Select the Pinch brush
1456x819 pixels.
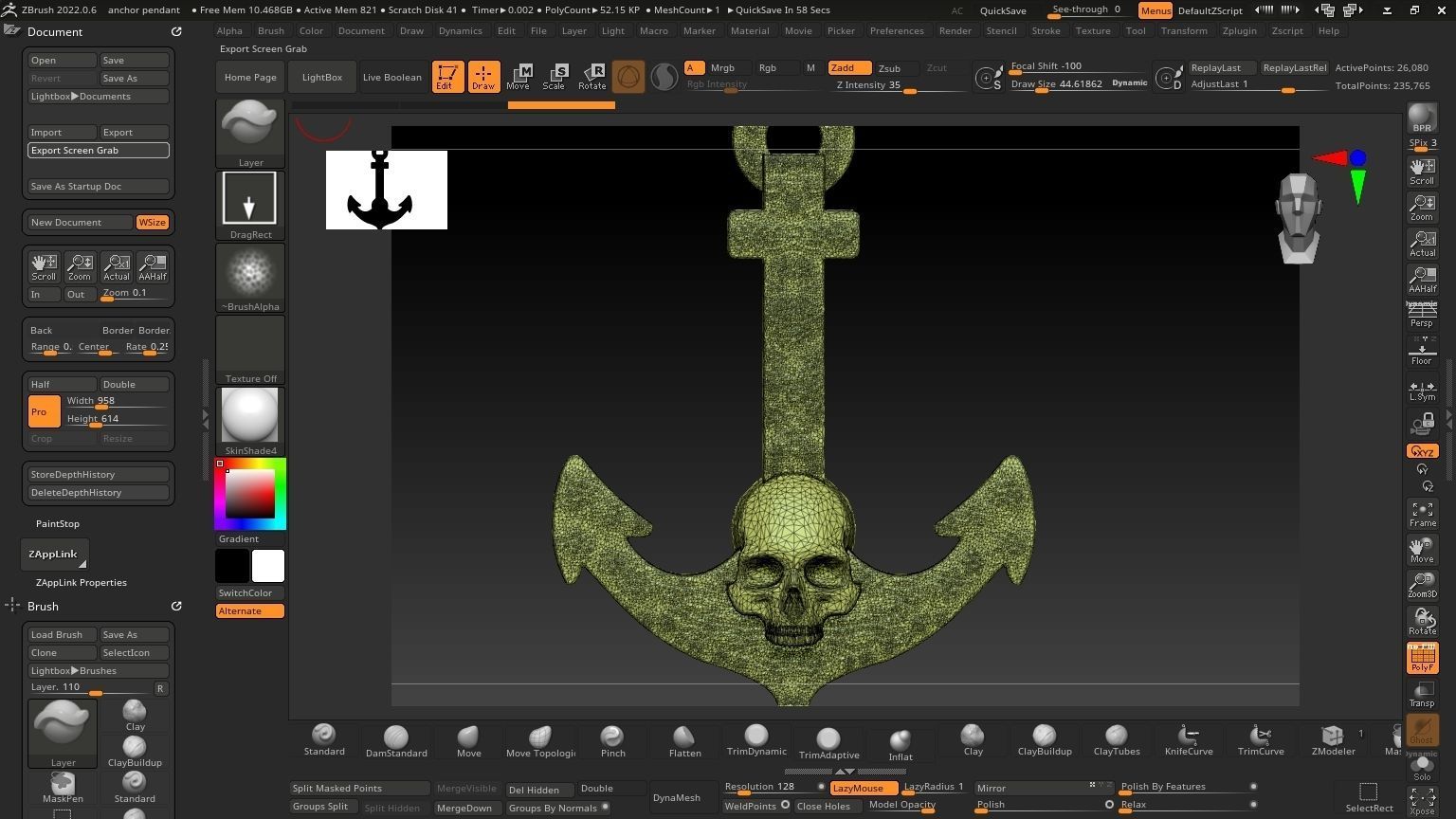[612, 741]
